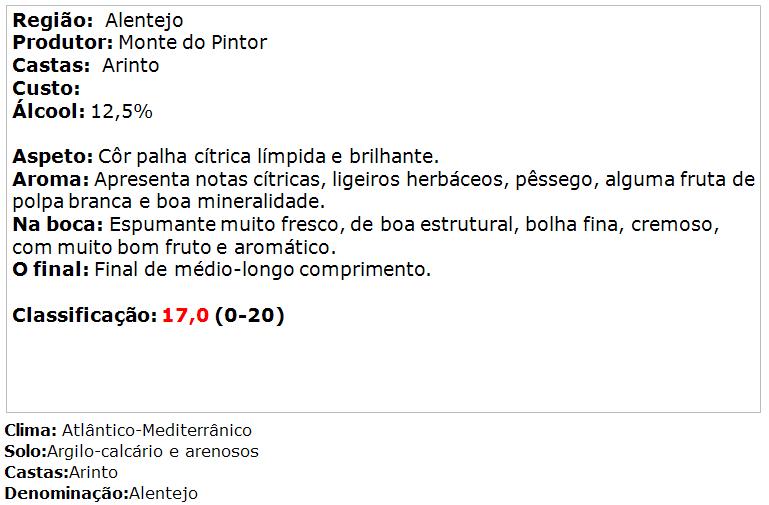The height and width of the screenshot is (505, 769).
Task: Click the Região label
Action: pyautogui.click(x=52, y=21)
